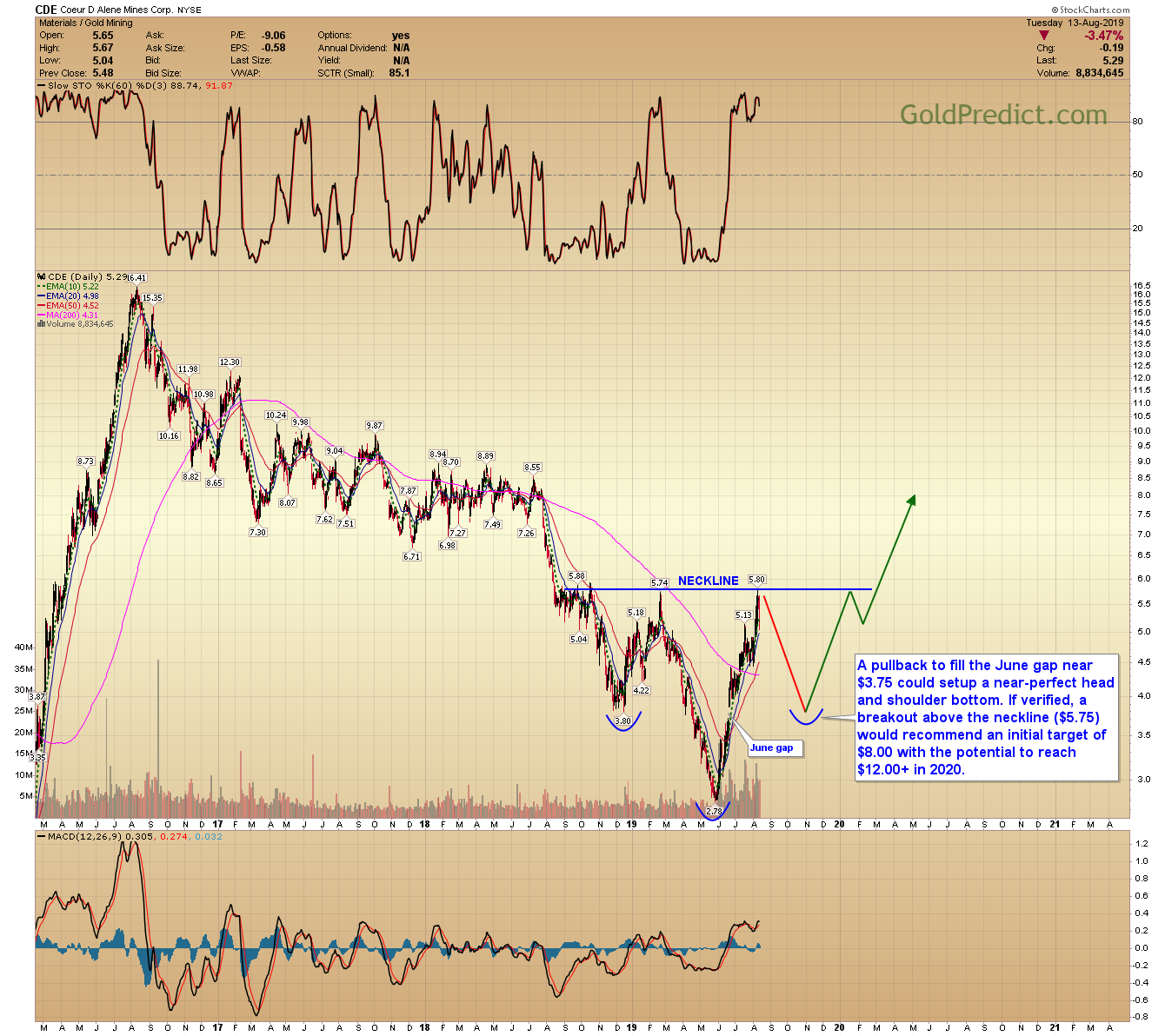This screenshot has height=1036, width=1165.
Task: Click the 9.87 price label
Action: coord(374,426)
